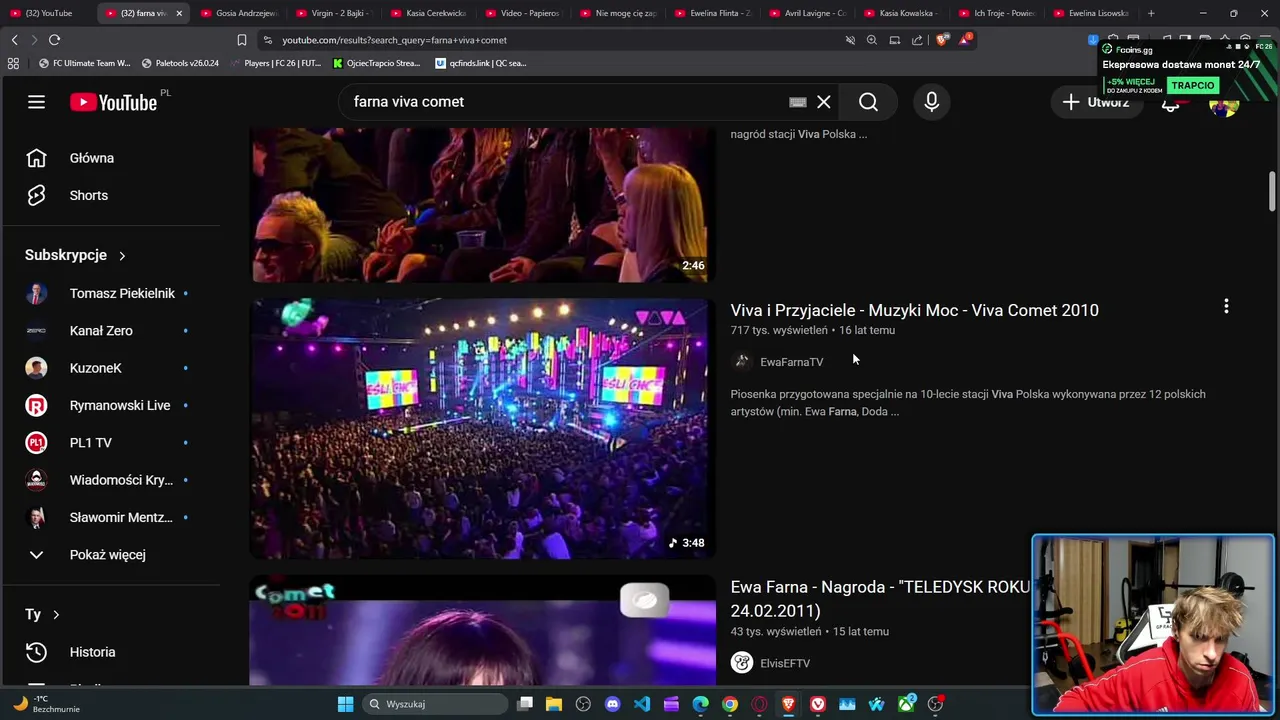Open video title Viva i Przyjaciele - Muzyki Moc

click(914, 310)
